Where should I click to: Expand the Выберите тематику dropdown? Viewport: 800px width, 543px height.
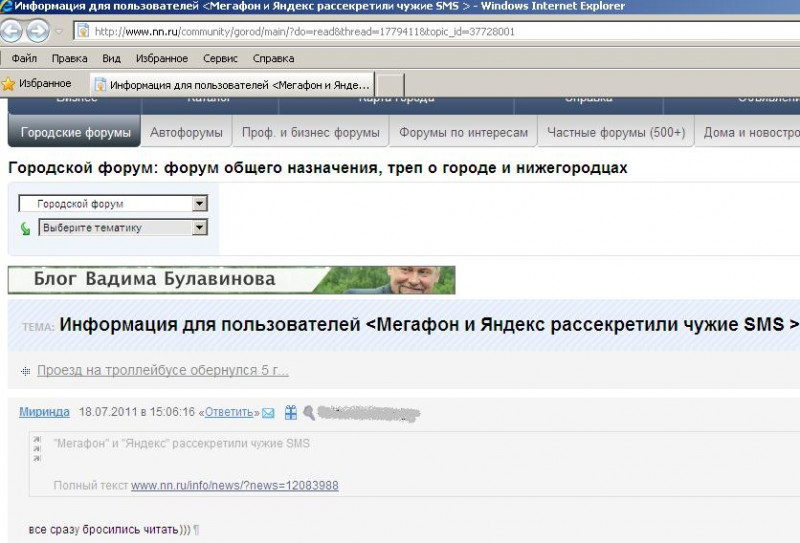point(199,228)
